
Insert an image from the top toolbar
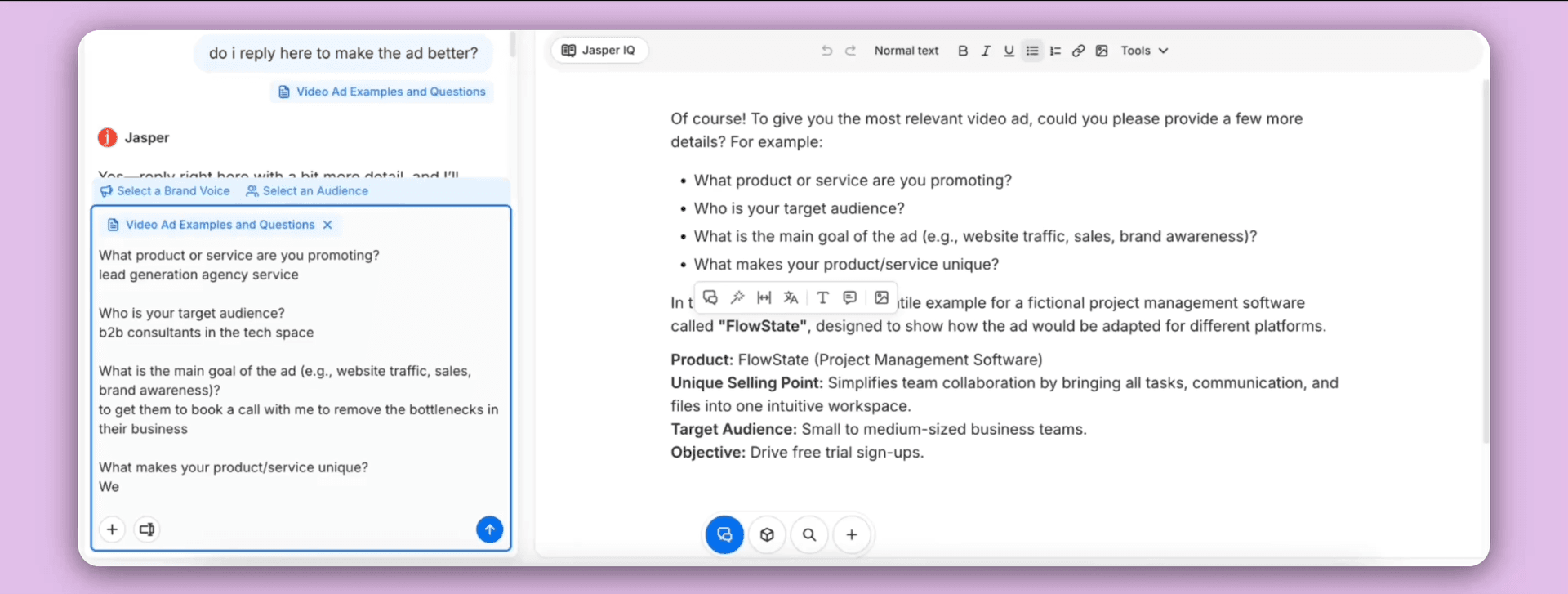click(1102, 51)
